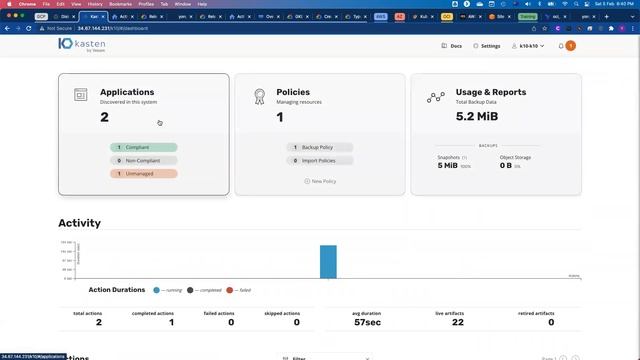Screen dimensions: 640x360
Task: Click the blue running legend dot
Action: click(156, 290)
